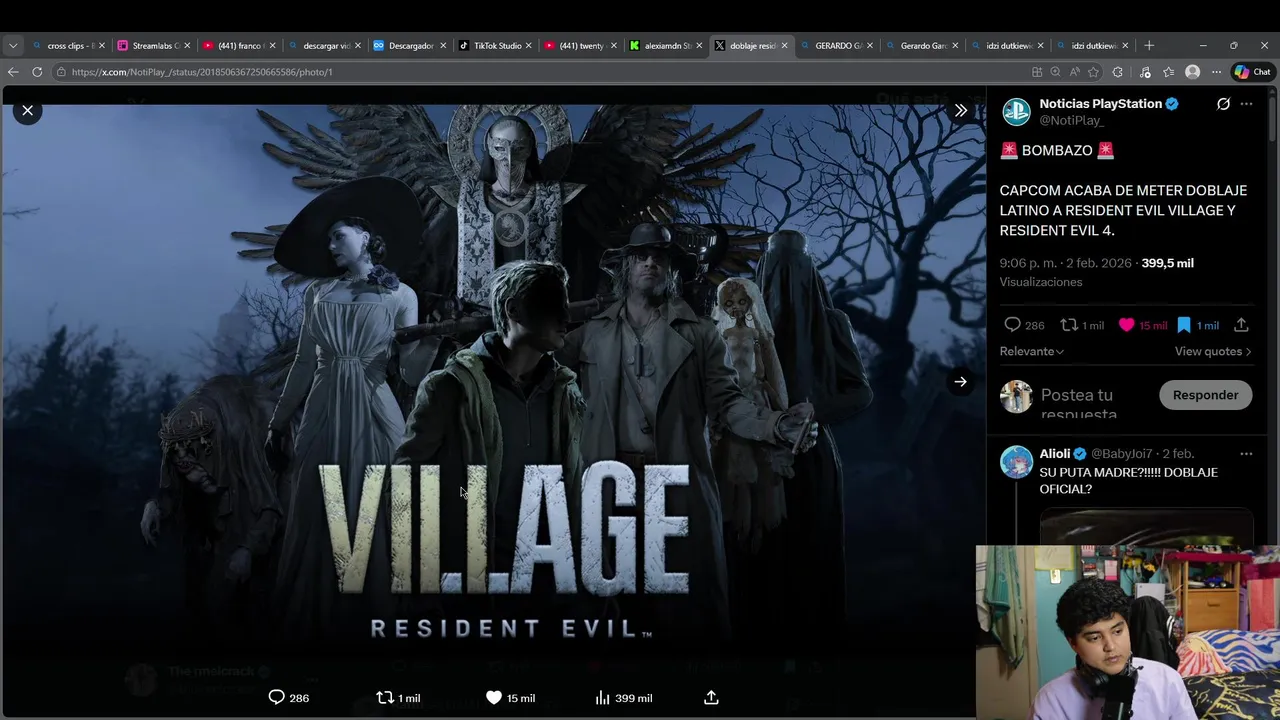
Task: Toggle the blue bookmark in sidebar
Action: coord(1184,325)
